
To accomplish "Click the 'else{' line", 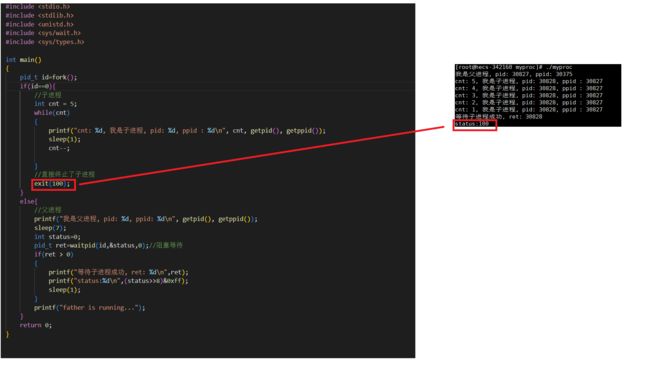I will pos(29,201).
